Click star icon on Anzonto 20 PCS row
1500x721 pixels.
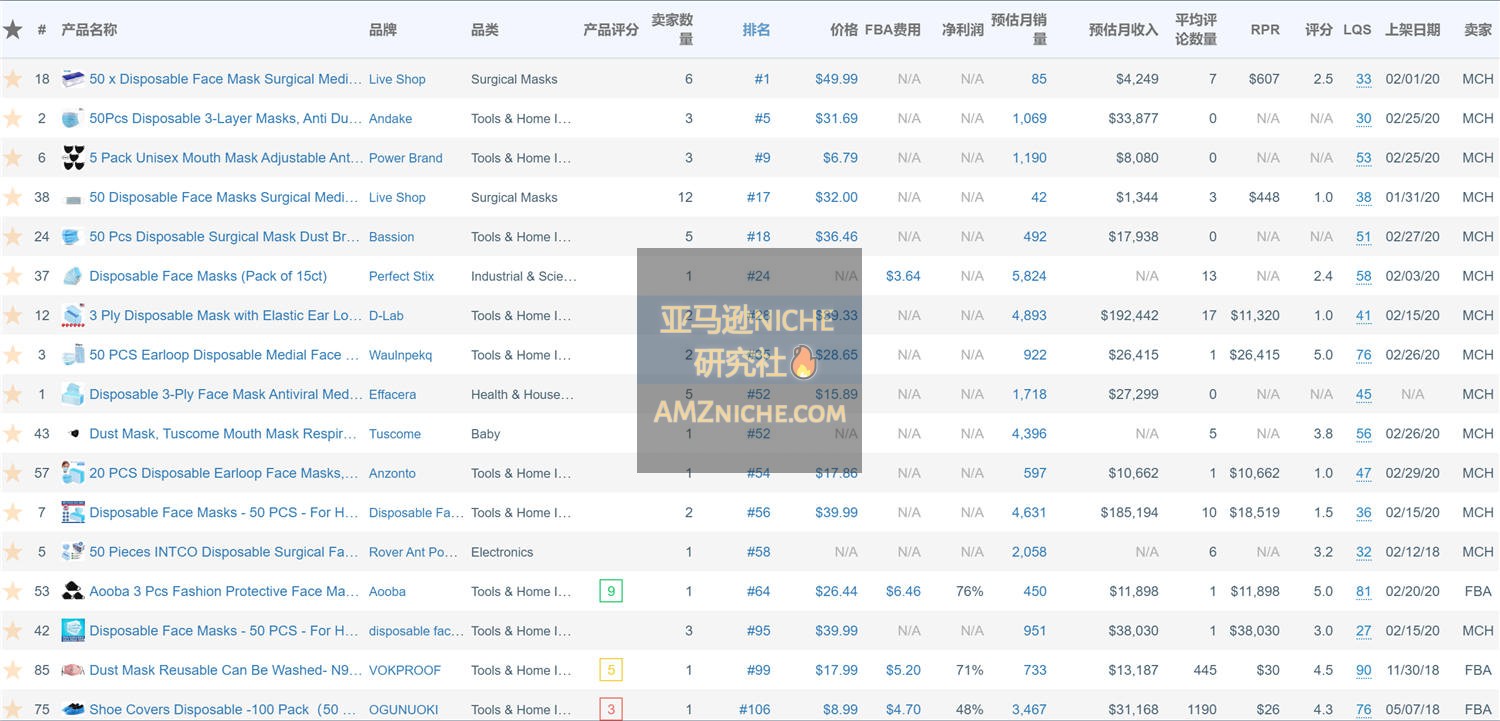tap(12, 473)
